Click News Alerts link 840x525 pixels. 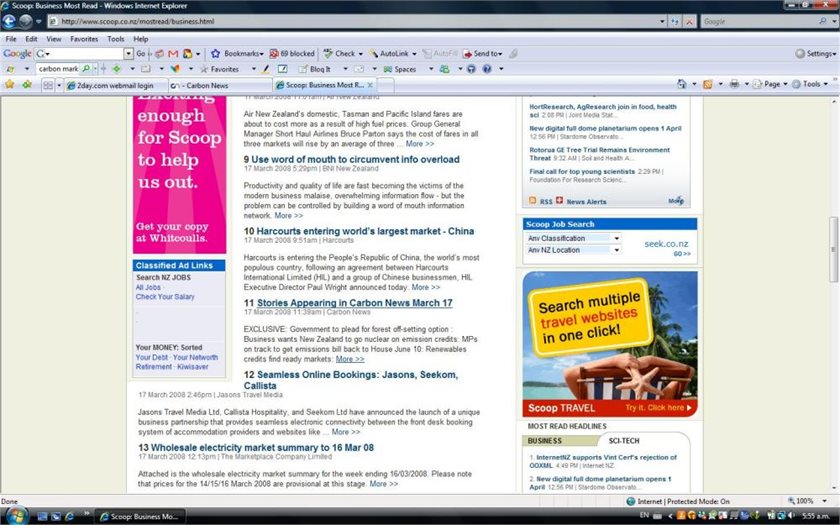[586, 201]
